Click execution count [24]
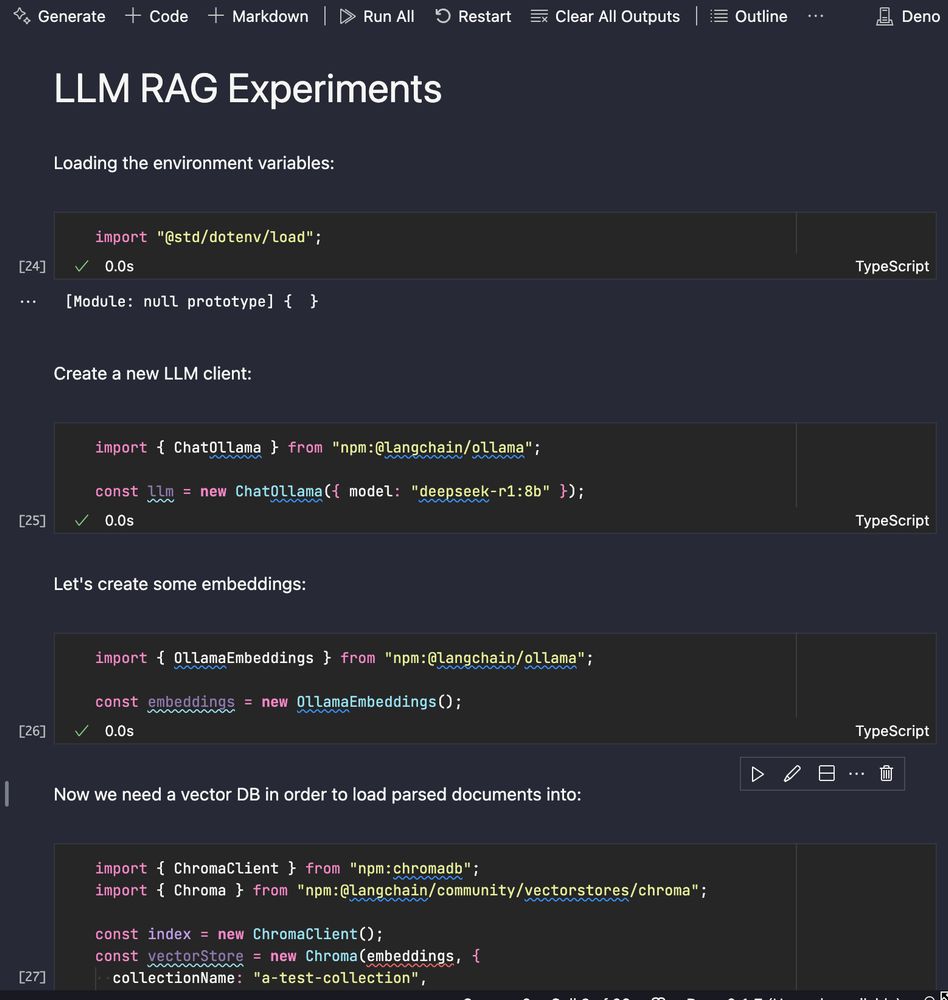Image resolution: width=948 pixels, height=1000 pixels. pos(32,266)
